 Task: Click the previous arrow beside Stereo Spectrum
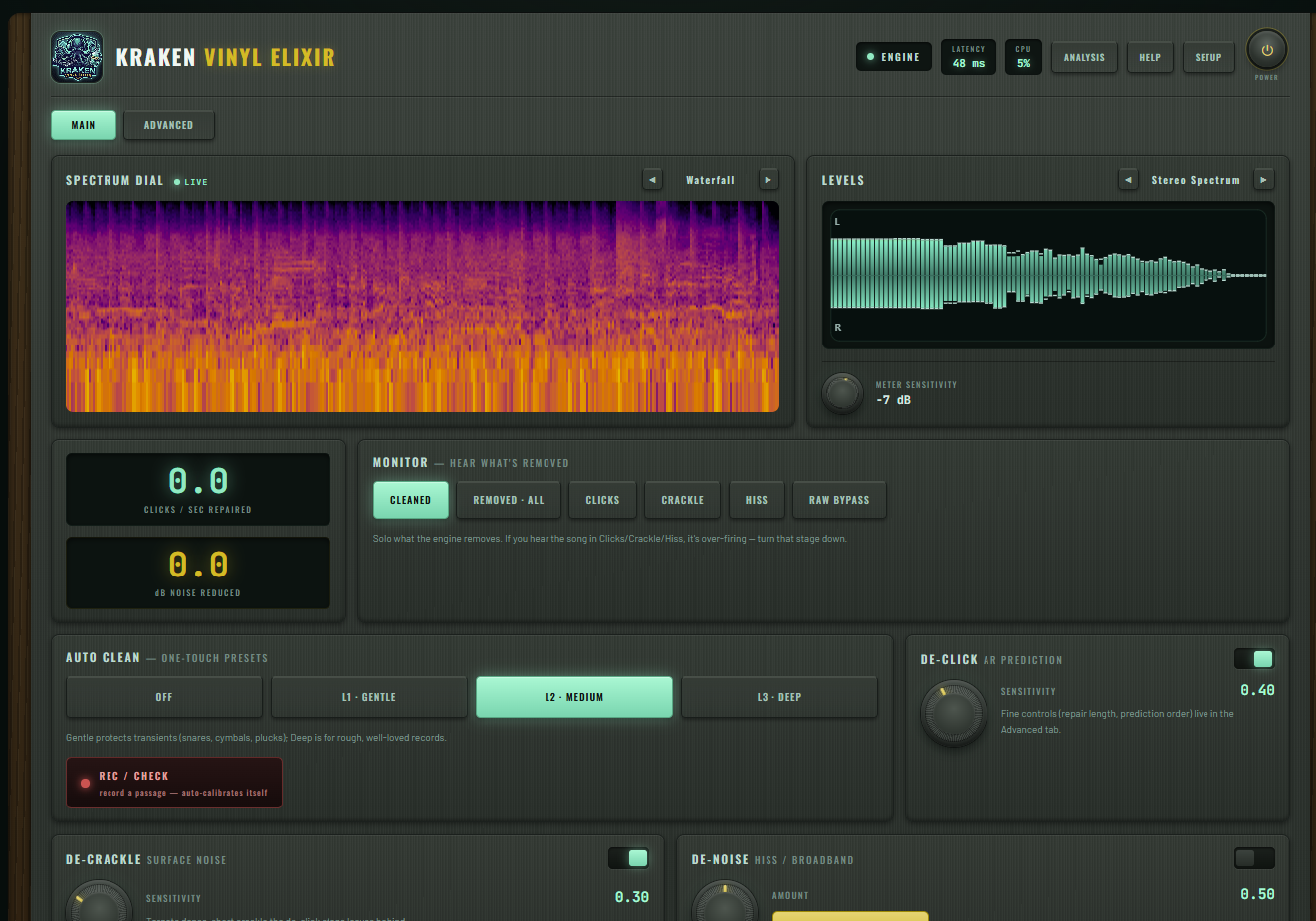[1128, 180]
